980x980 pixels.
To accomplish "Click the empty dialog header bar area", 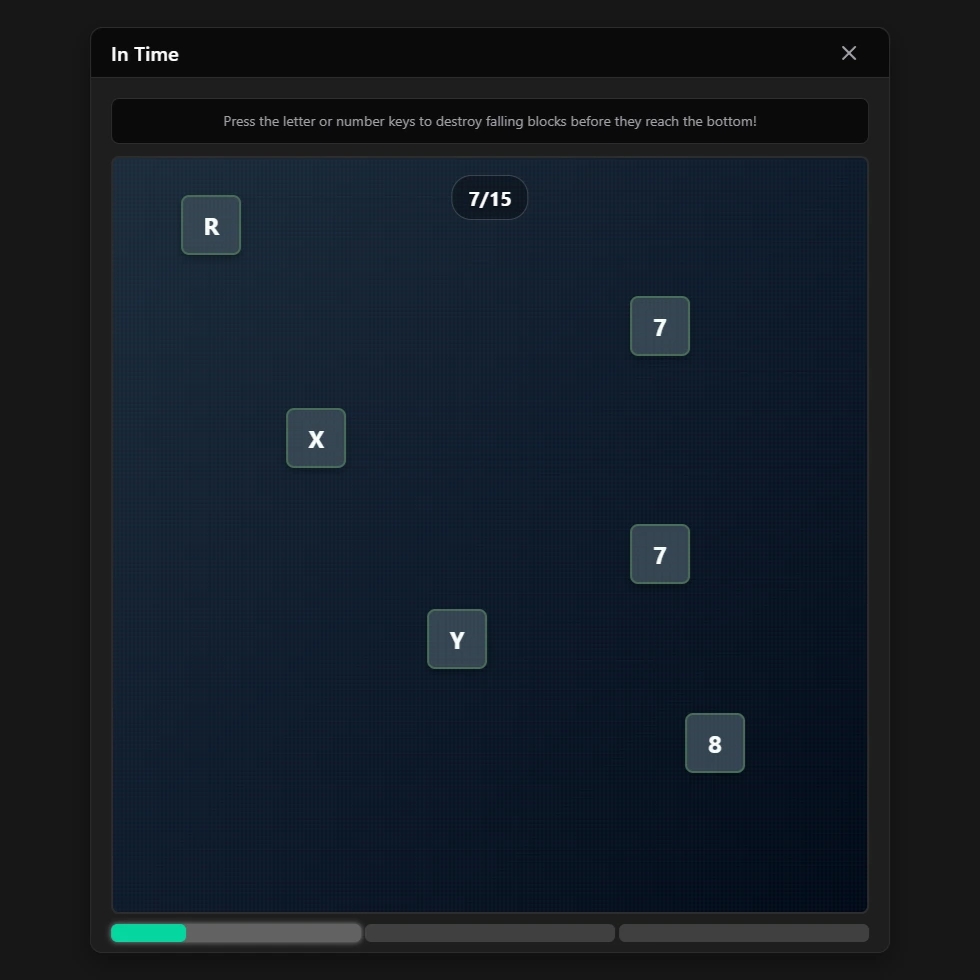I will click(500, 54).
